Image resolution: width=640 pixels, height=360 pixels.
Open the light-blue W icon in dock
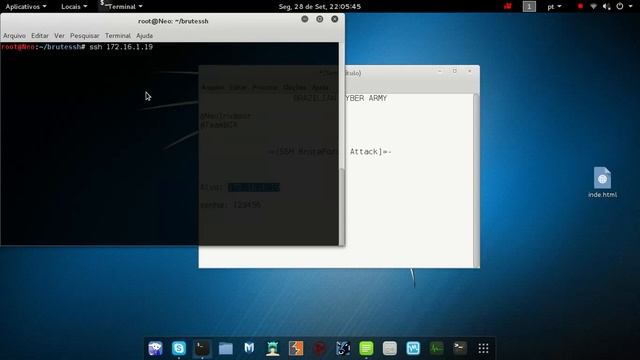tap(413, 348)
